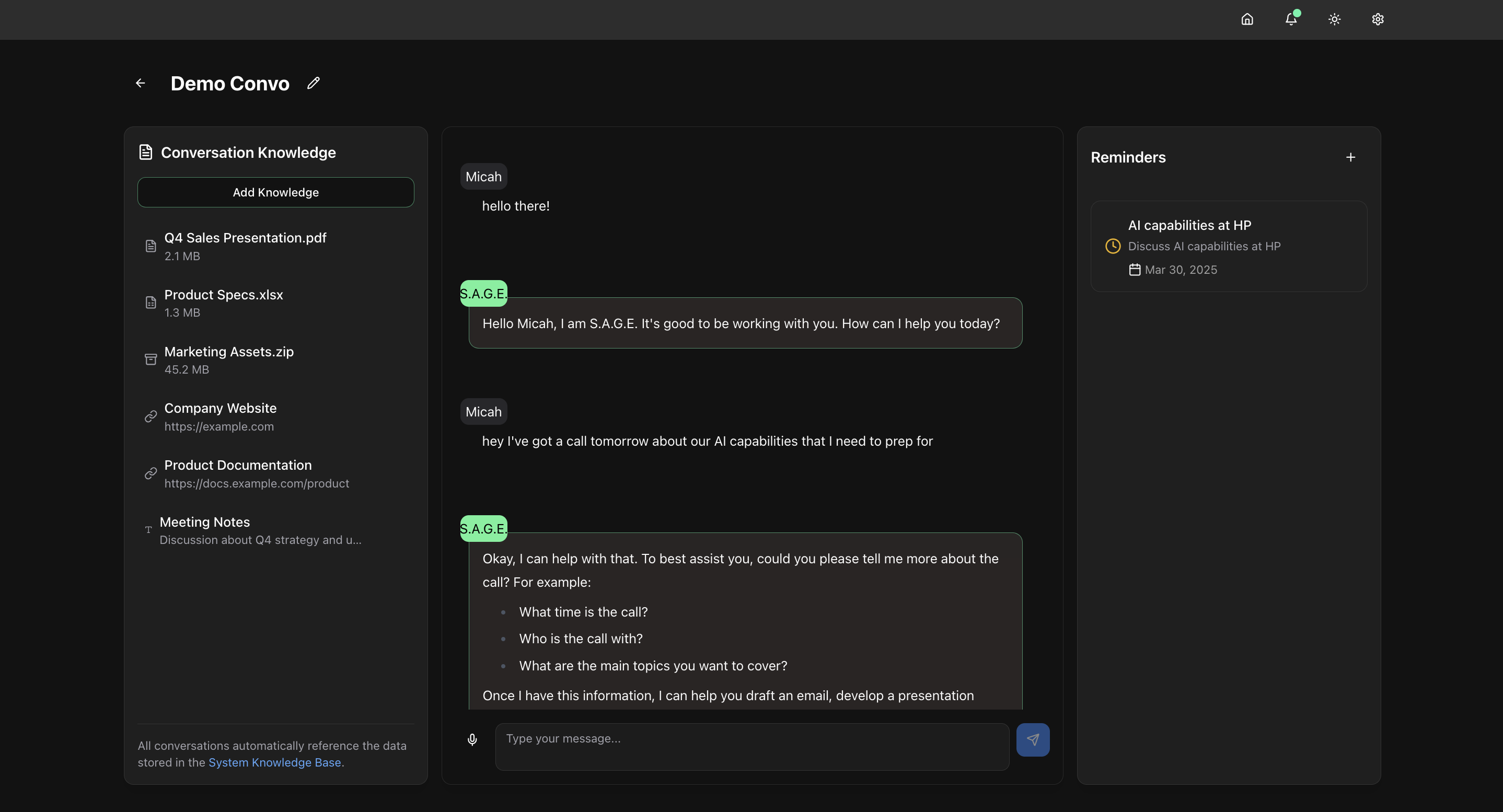Screen dimensions: 1503x812
Task: Toggle light/dark theme sun icon
Action: (1334, 19)
